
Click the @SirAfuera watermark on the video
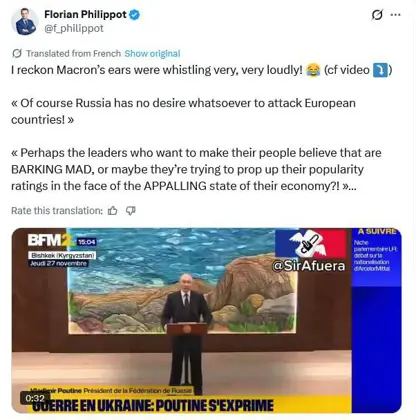pos(309,266)
